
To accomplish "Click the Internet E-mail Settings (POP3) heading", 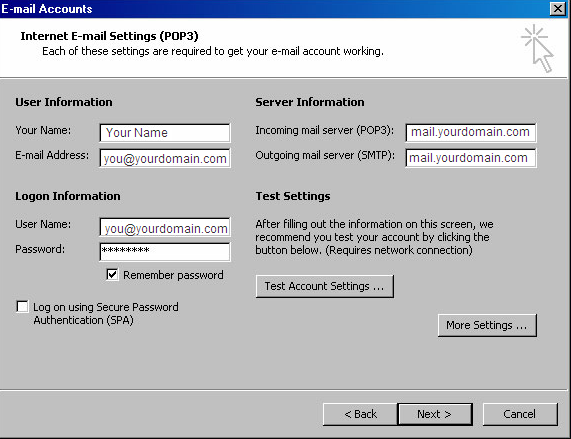I will pyautogui.click(x=109, y=36).
